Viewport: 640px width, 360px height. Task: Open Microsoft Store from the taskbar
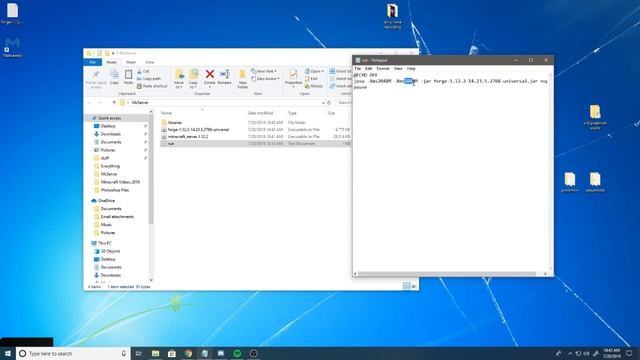(x=172, y=353)
